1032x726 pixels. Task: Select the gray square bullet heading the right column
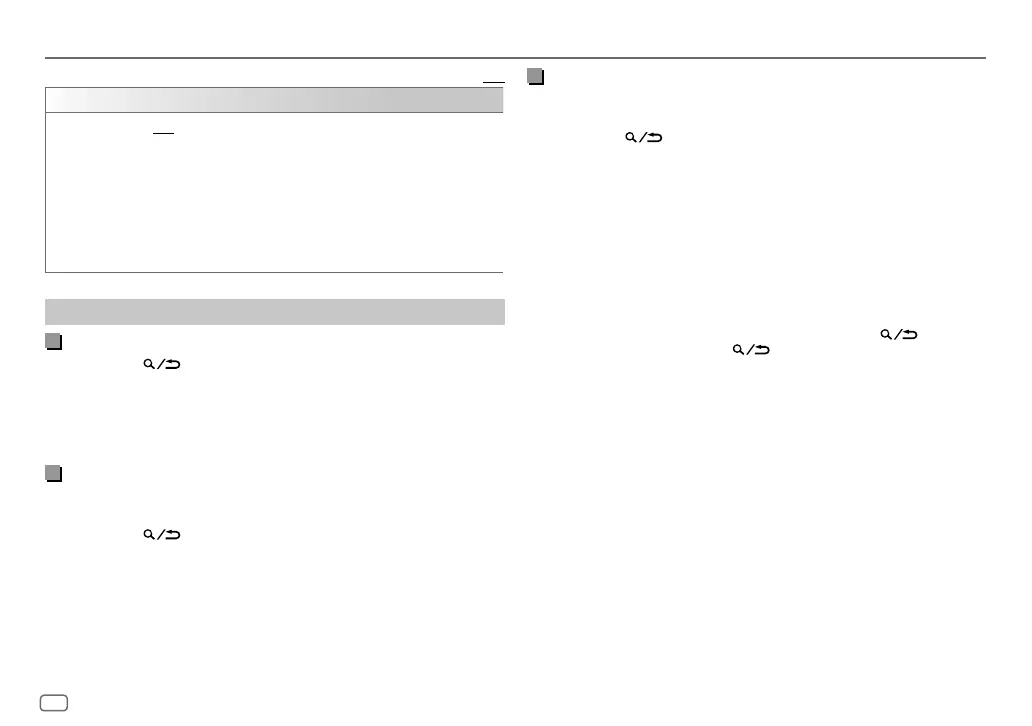(535, 76)
